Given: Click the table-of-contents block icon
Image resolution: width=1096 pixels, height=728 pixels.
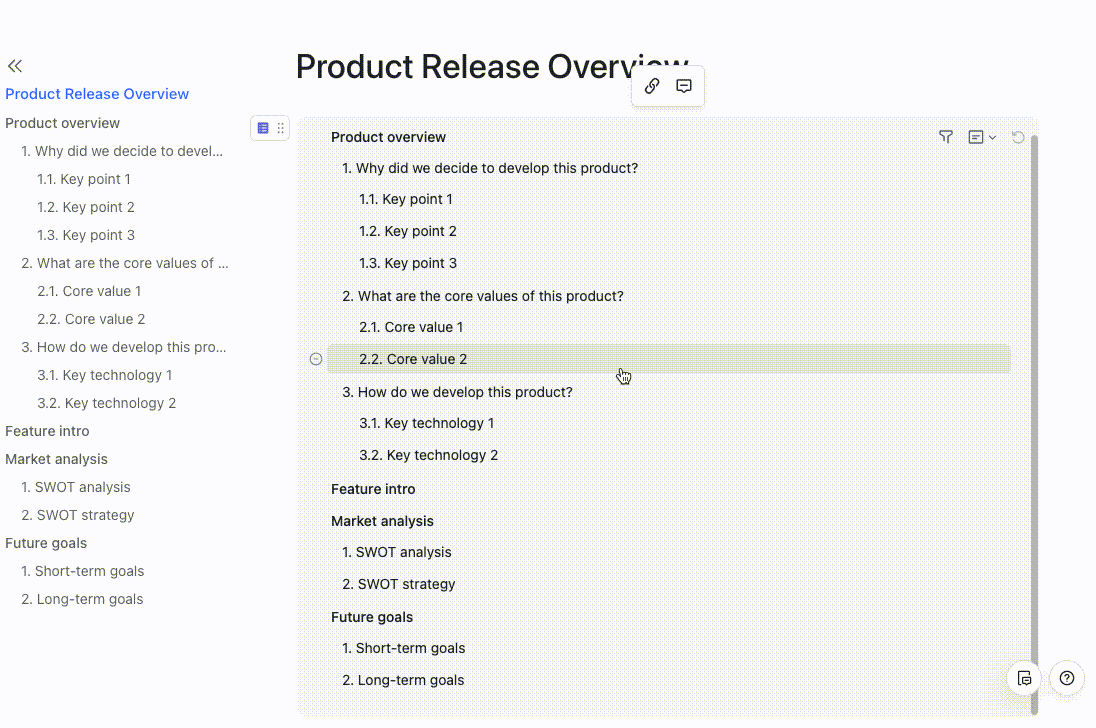Looking at the screenshot, I should click(263, 128).
